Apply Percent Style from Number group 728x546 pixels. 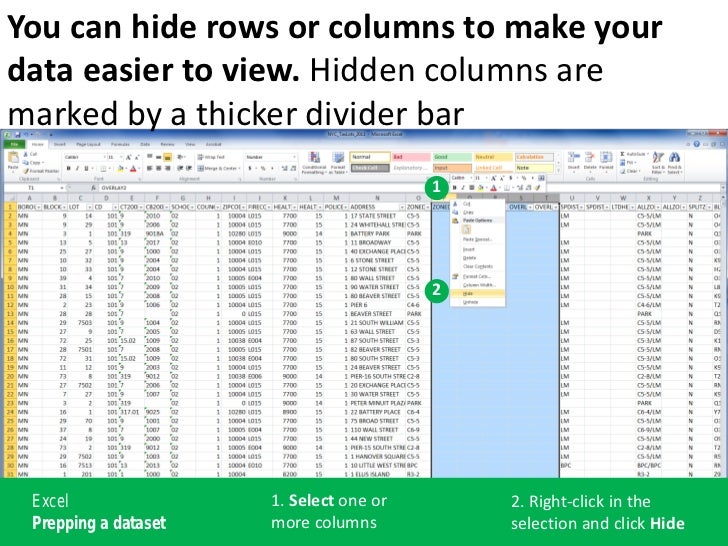[262, 169]
